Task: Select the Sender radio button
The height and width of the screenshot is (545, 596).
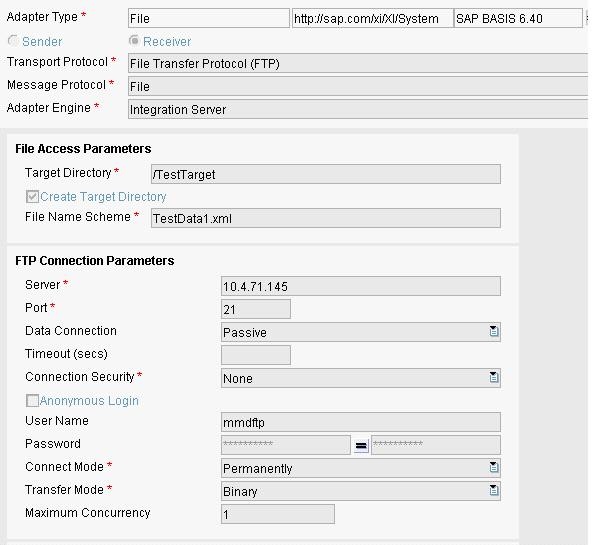Action: 13,40
